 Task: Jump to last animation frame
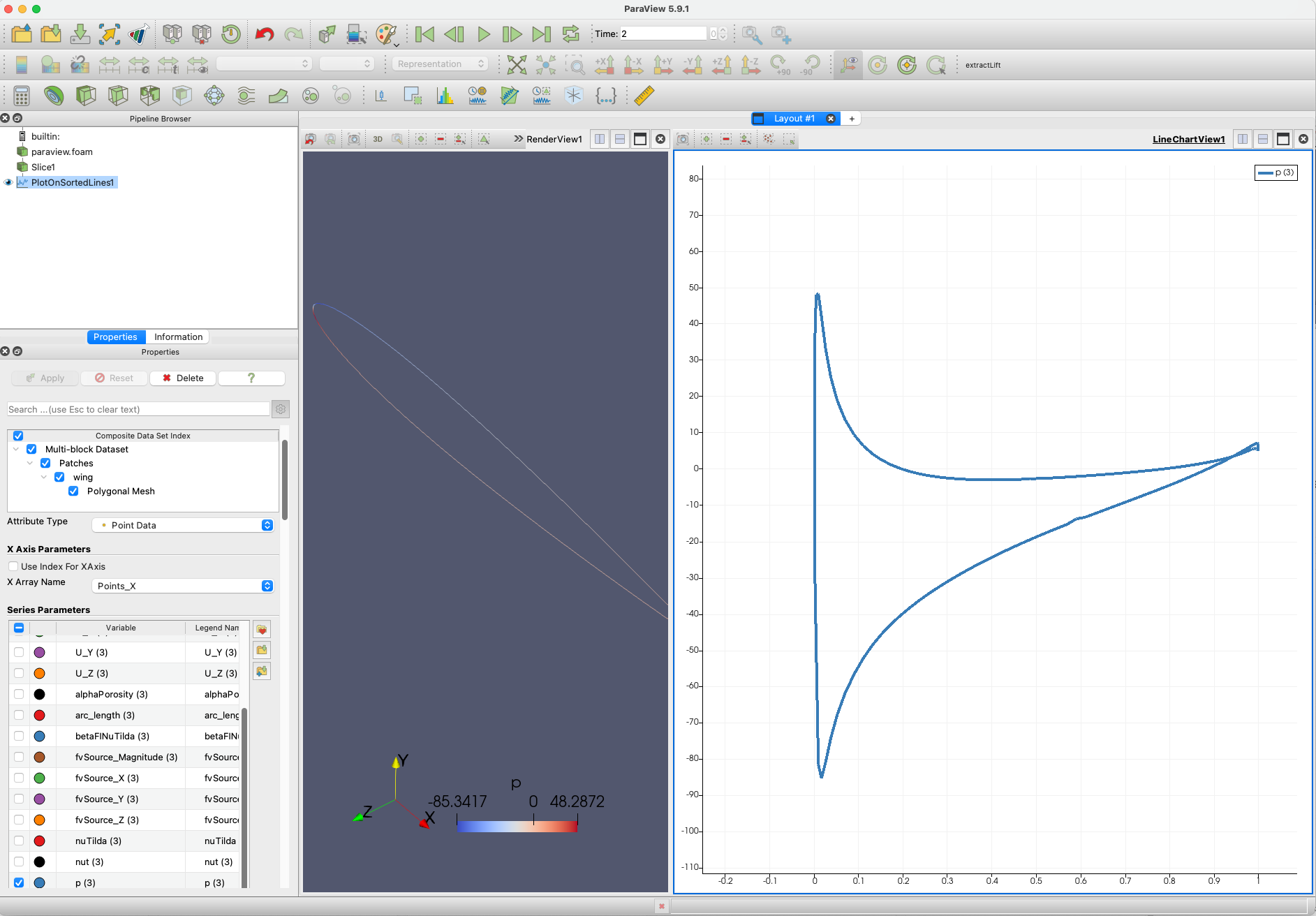541,34
